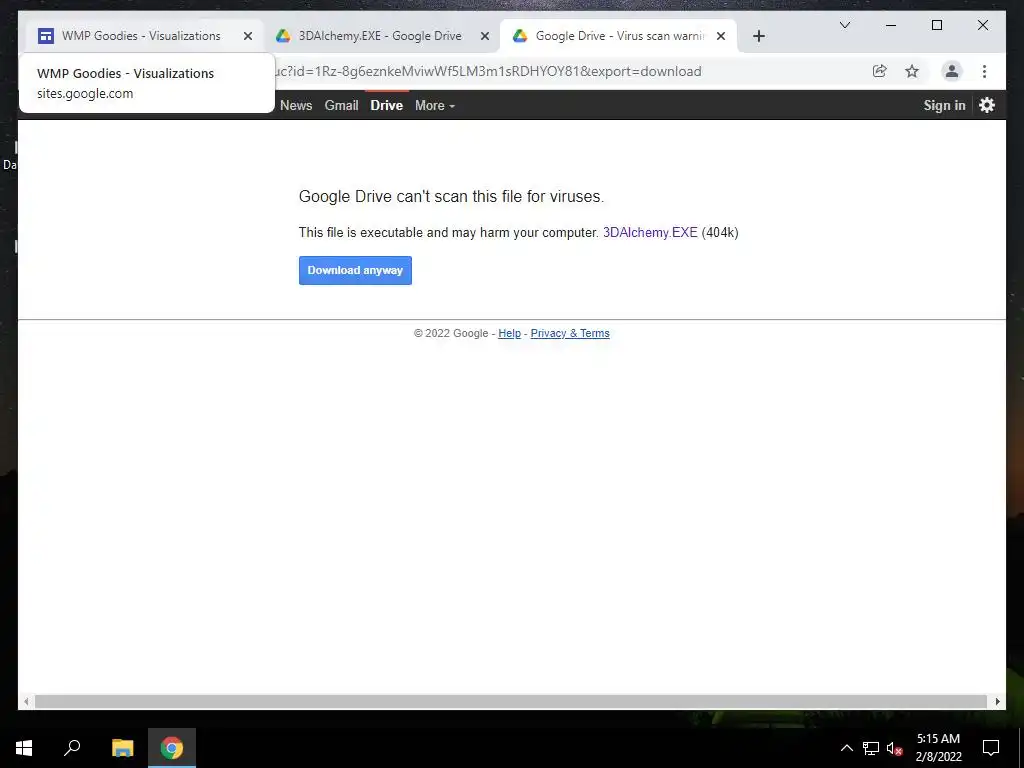Click the share this page icon

pyautogui.click(x=880, y=71)
